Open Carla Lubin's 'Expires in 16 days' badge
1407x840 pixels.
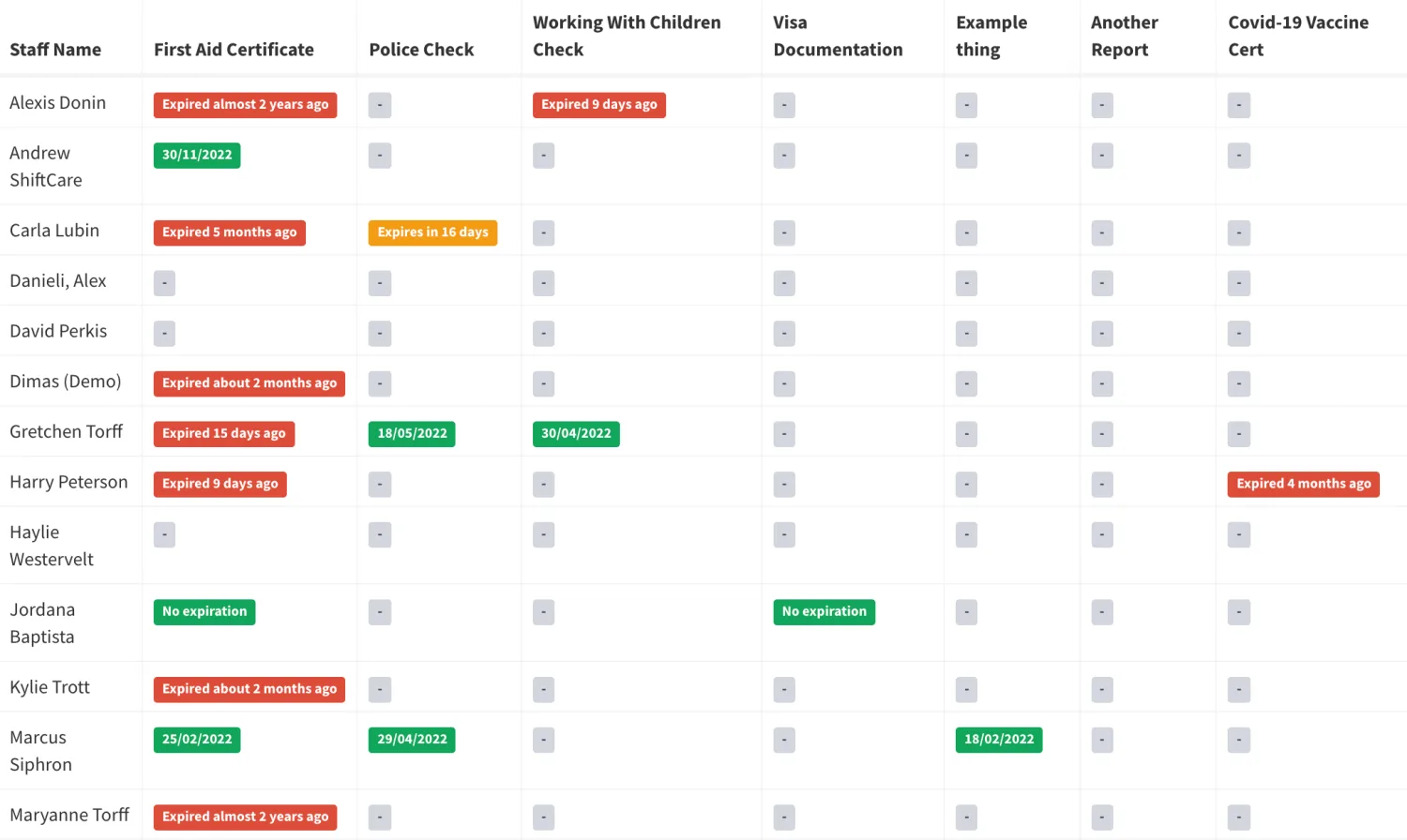(432, 232)
